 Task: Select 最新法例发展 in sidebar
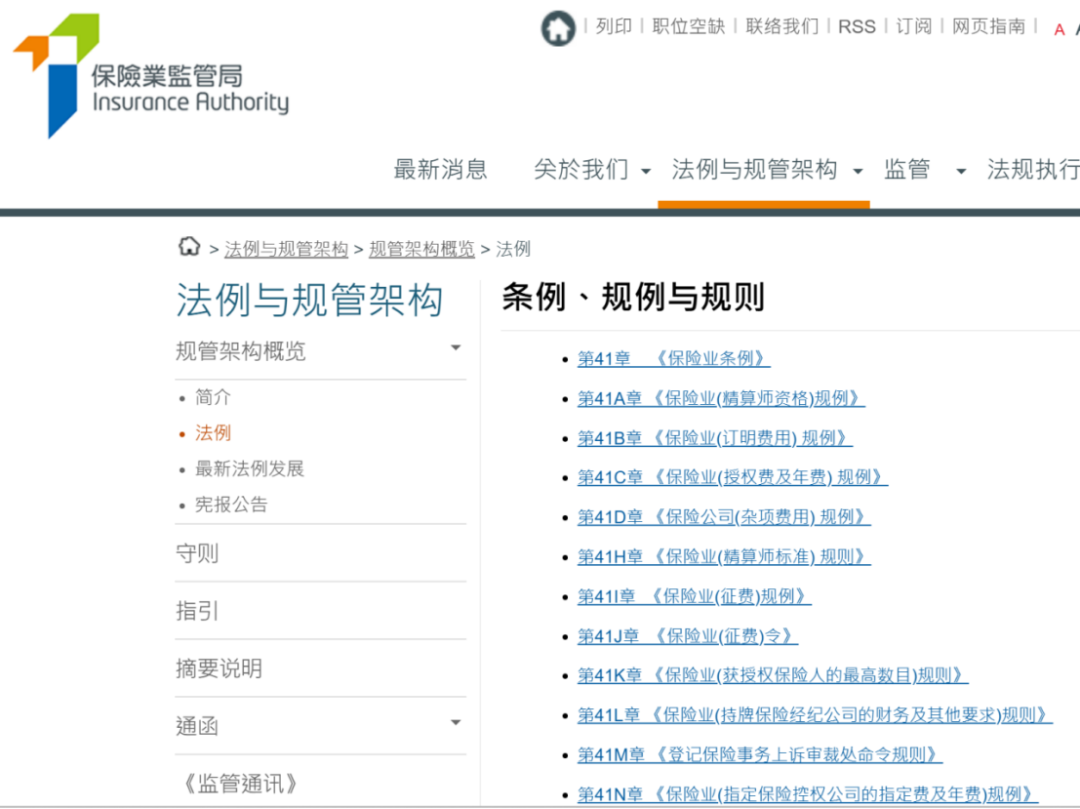(x=249, y=469)
